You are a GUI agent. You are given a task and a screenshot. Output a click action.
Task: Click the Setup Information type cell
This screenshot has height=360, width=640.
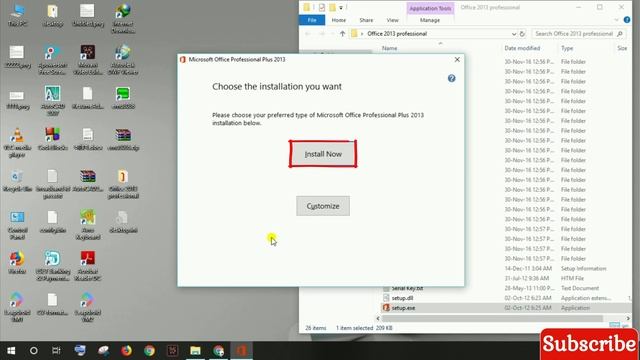pos(583,269)
